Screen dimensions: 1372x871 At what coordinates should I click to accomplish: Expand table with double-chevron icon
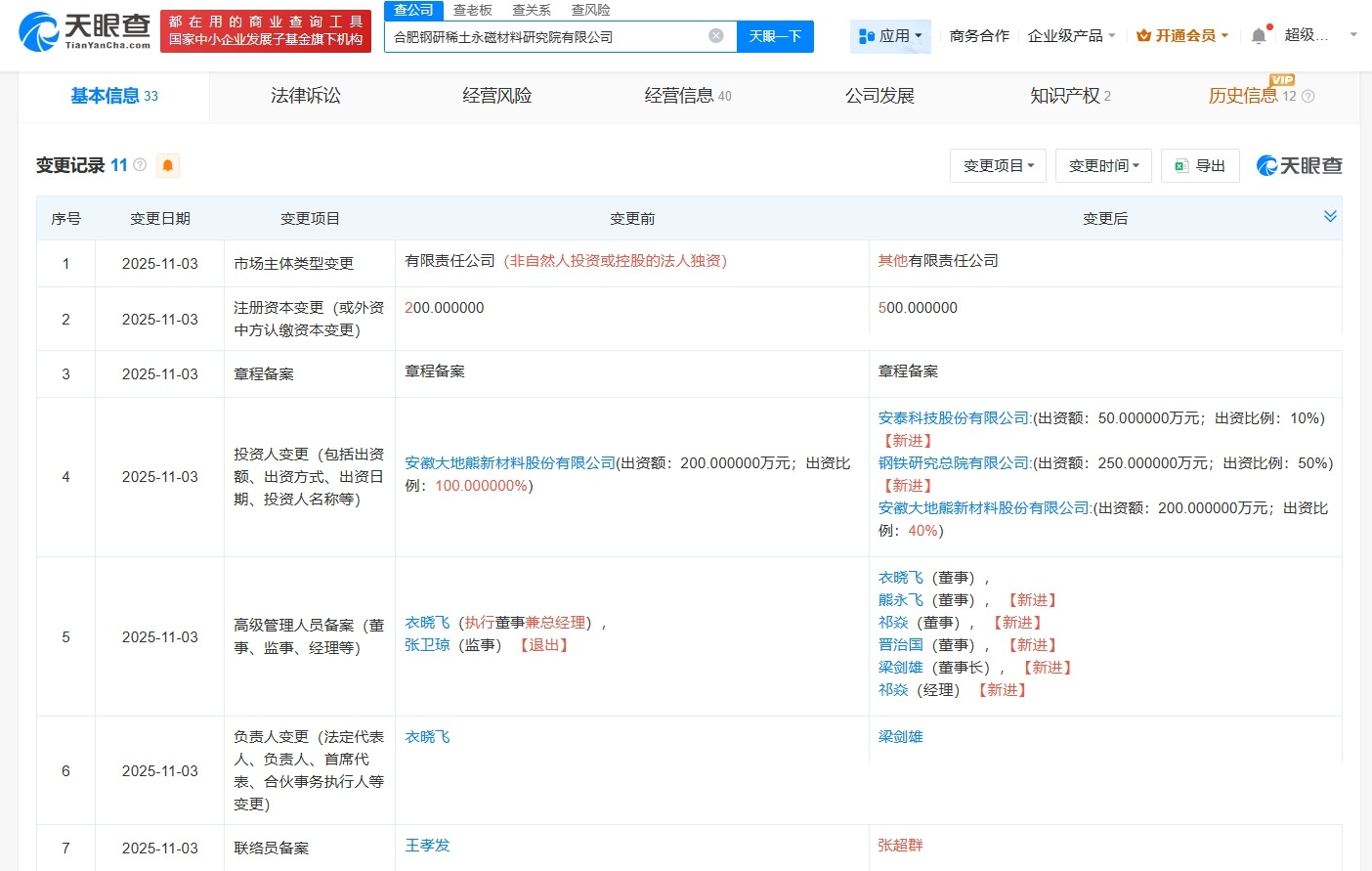[1330, 216]
